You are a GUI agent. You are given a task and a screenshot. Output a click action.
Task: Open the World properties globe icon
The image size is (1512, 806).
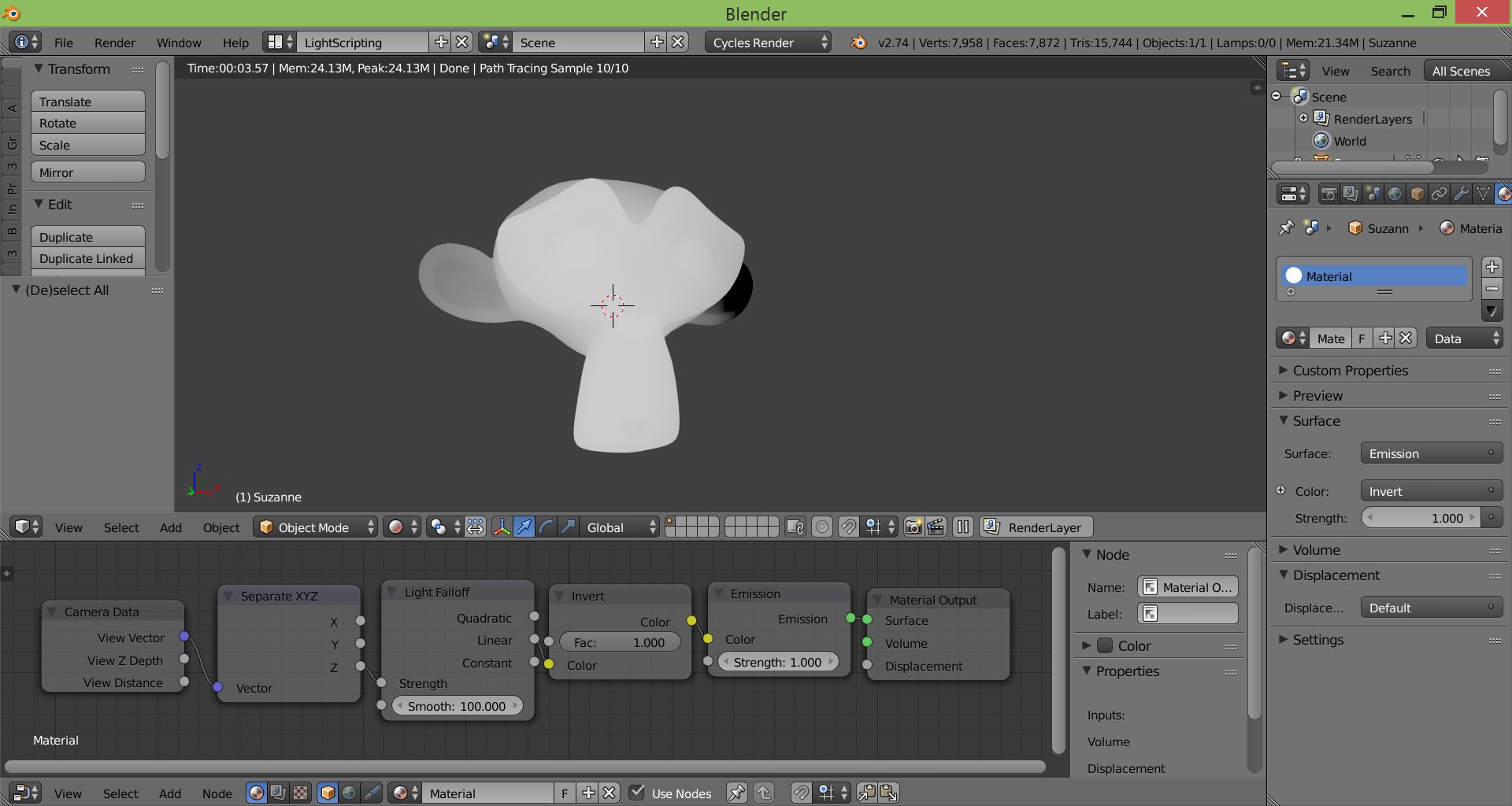click(1395, 194)
